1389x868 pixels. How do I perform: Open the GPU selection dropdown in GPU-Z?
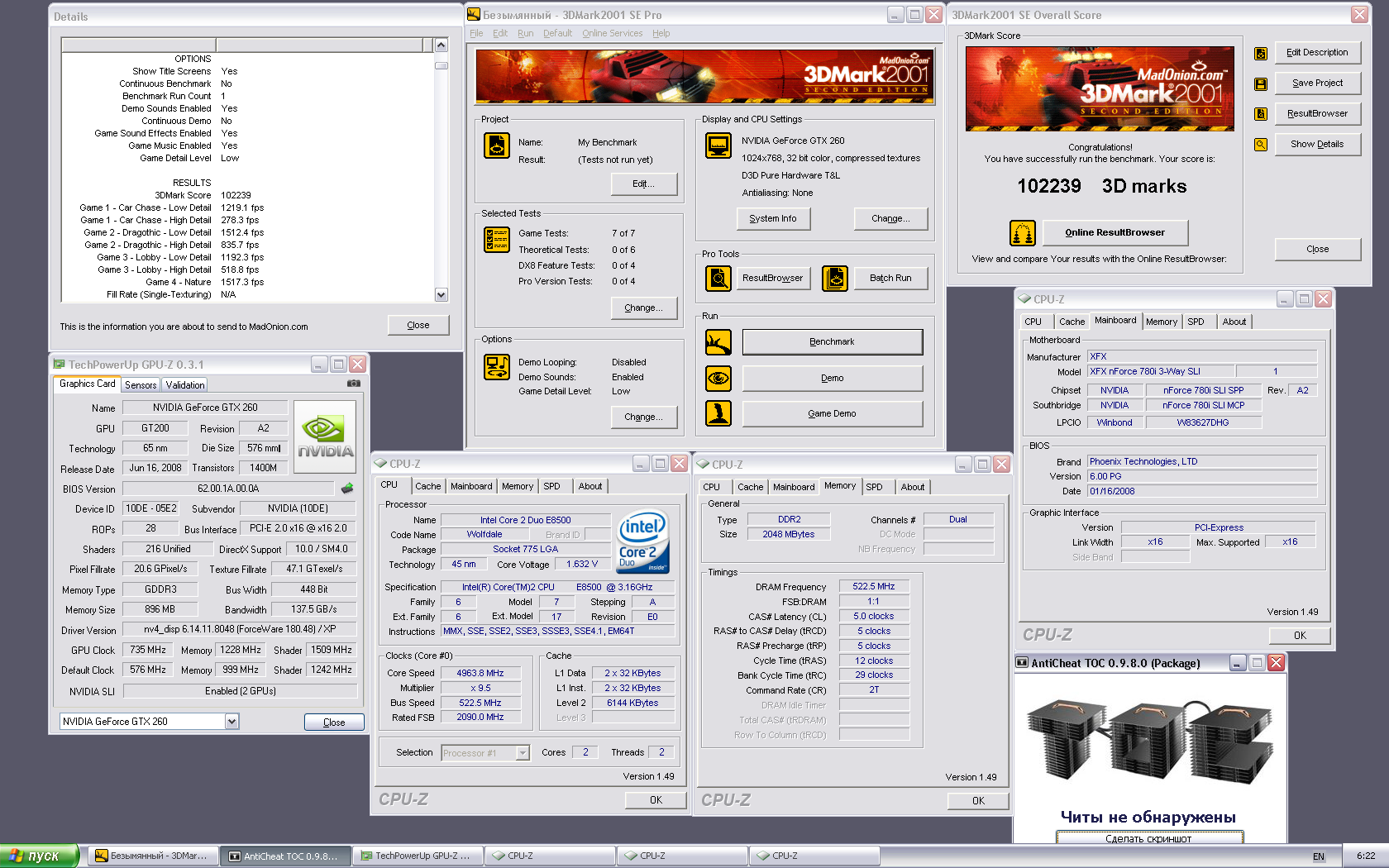coord(231,722)
